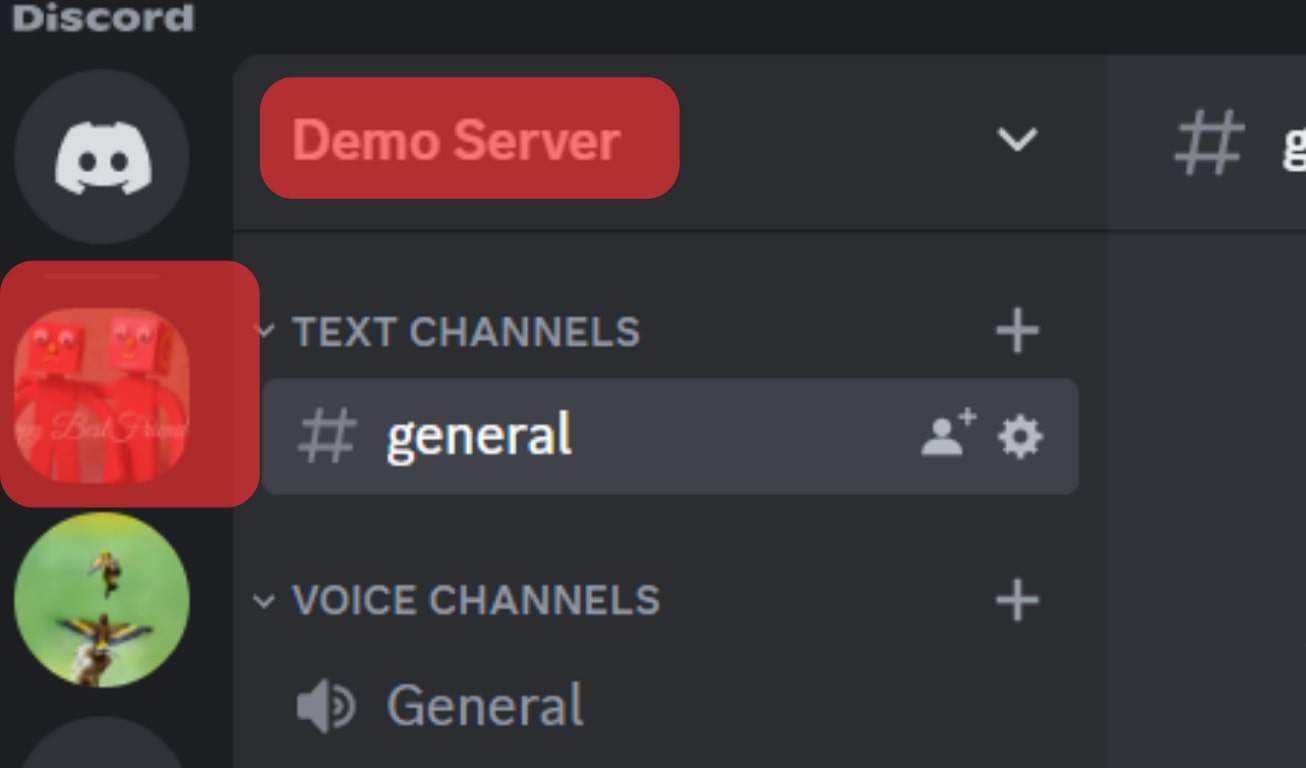Click the speaker icon beside General
Screen dimensions: 1306x768
coord(326,707)
